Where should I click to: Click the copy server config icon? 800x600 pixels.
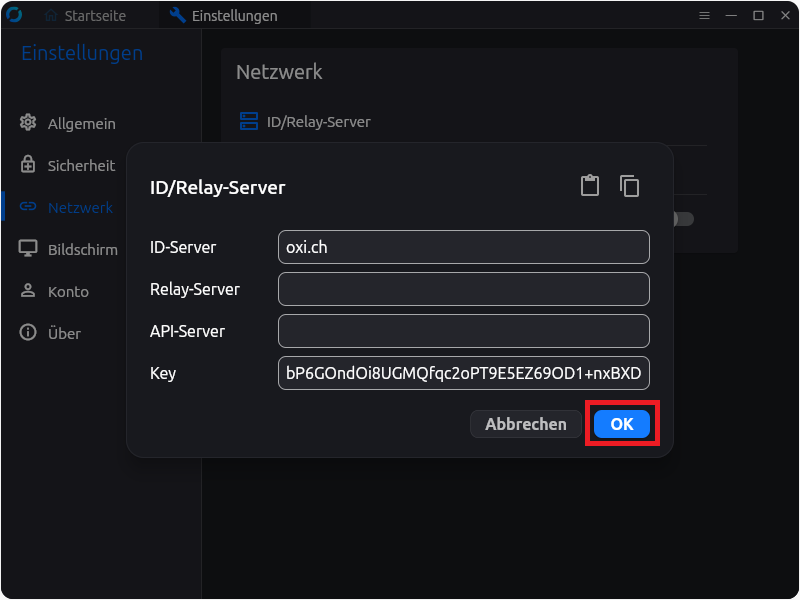(x=629, y=186)
